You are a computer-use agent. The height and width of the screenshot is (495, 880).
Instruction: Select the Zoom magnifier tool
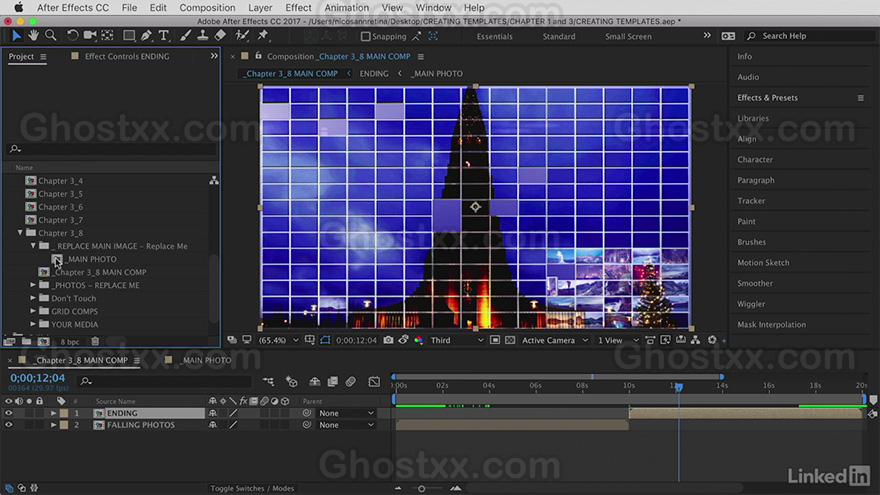point(51,35)
